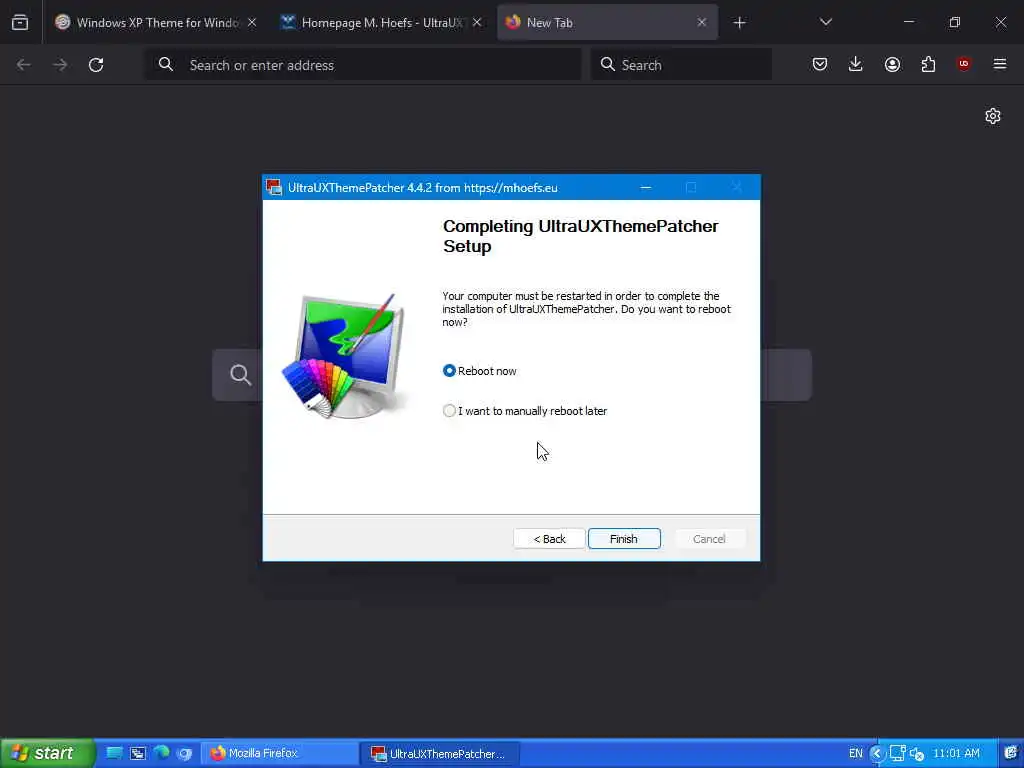The height and width of the screenshot is (768, 1024).
Task: Click Show Desktop quick launch icon
Action: (x=114, y=753)
